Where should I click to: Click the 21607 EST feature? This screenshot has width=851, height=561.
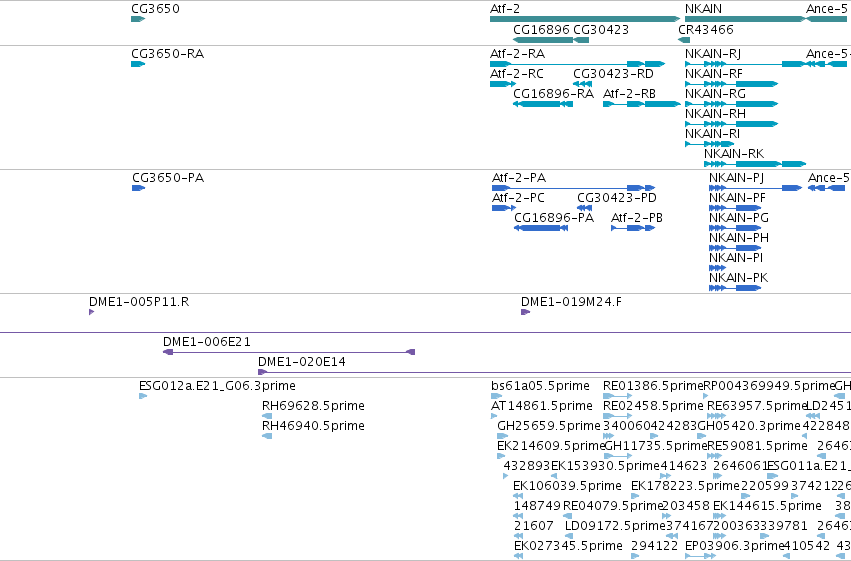518,536
